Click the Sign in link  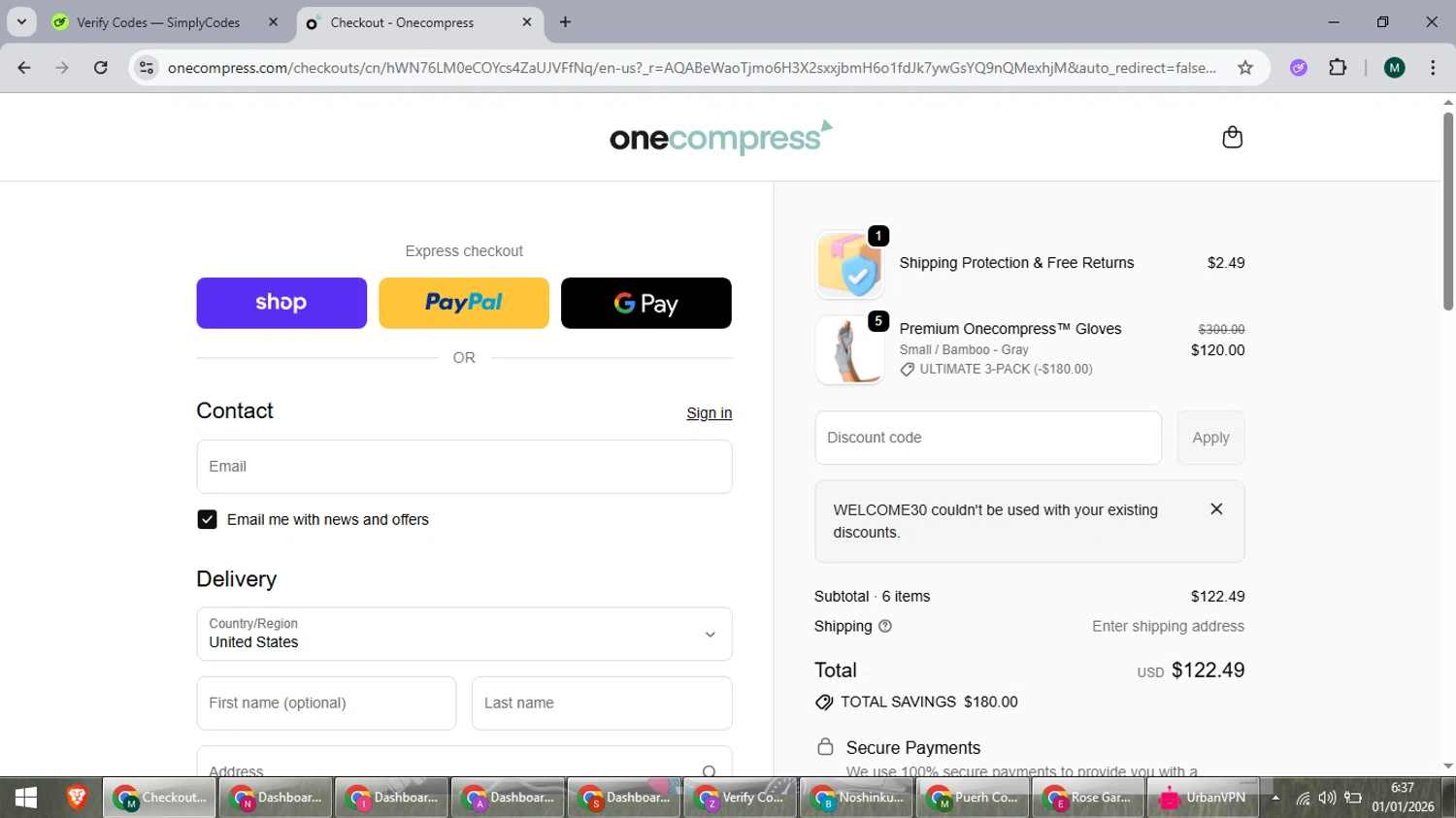[710, 413]
